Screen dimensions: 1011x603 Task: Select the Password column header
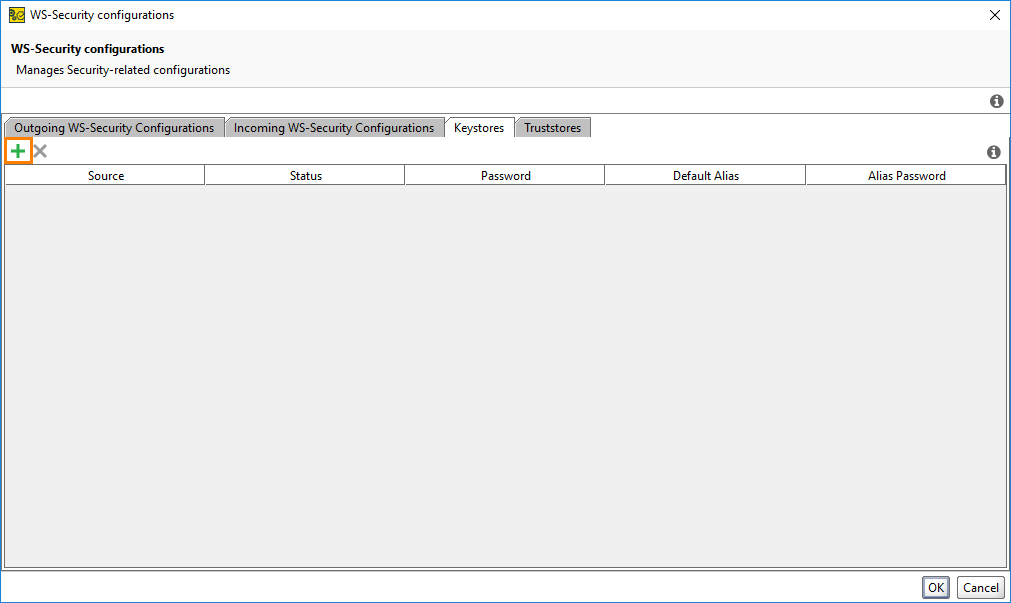click(505, 174)
